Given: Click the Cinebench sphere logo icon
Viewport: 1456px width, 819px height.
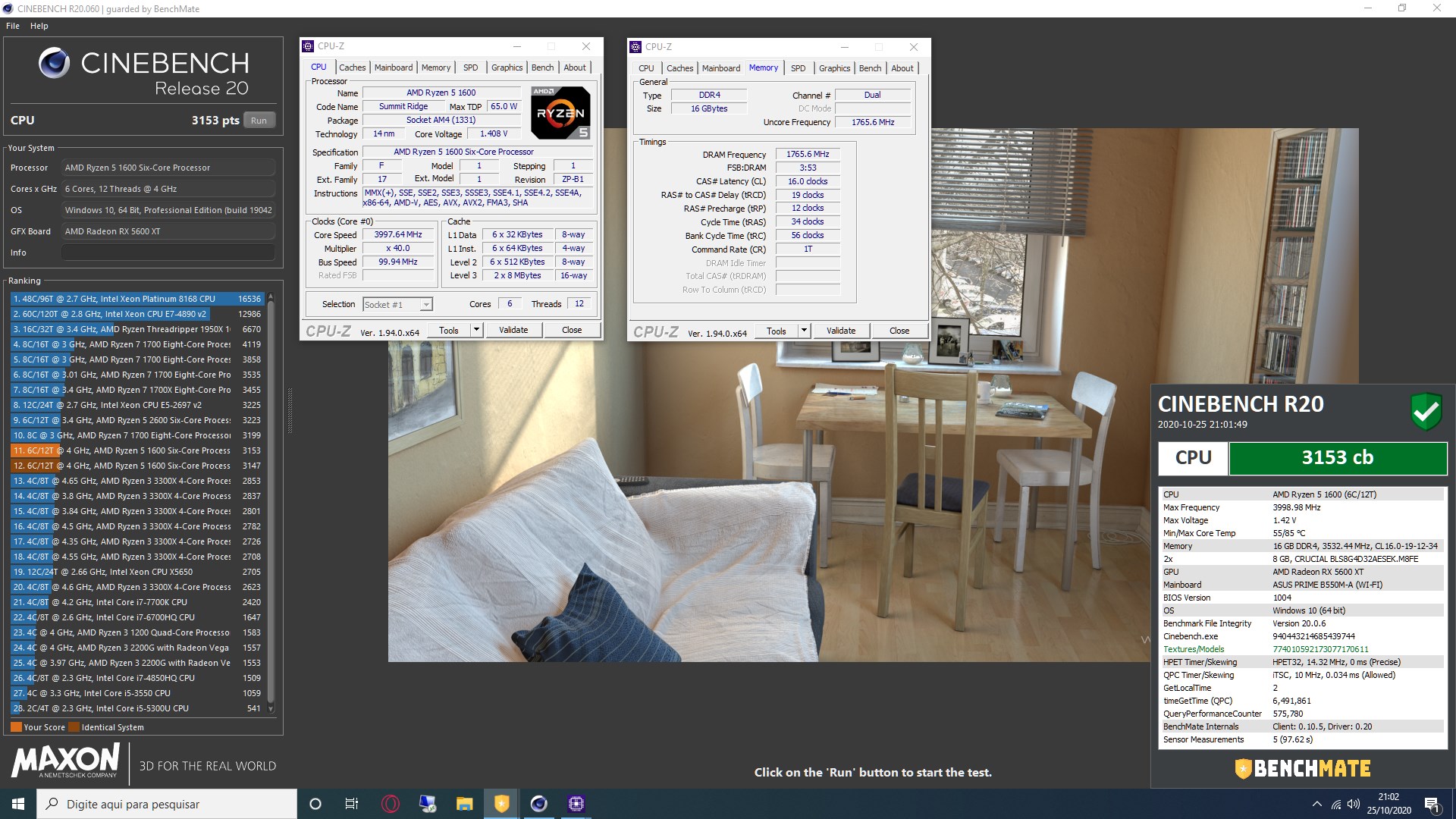Looking at the screenshot, I should tap(55, 63).
